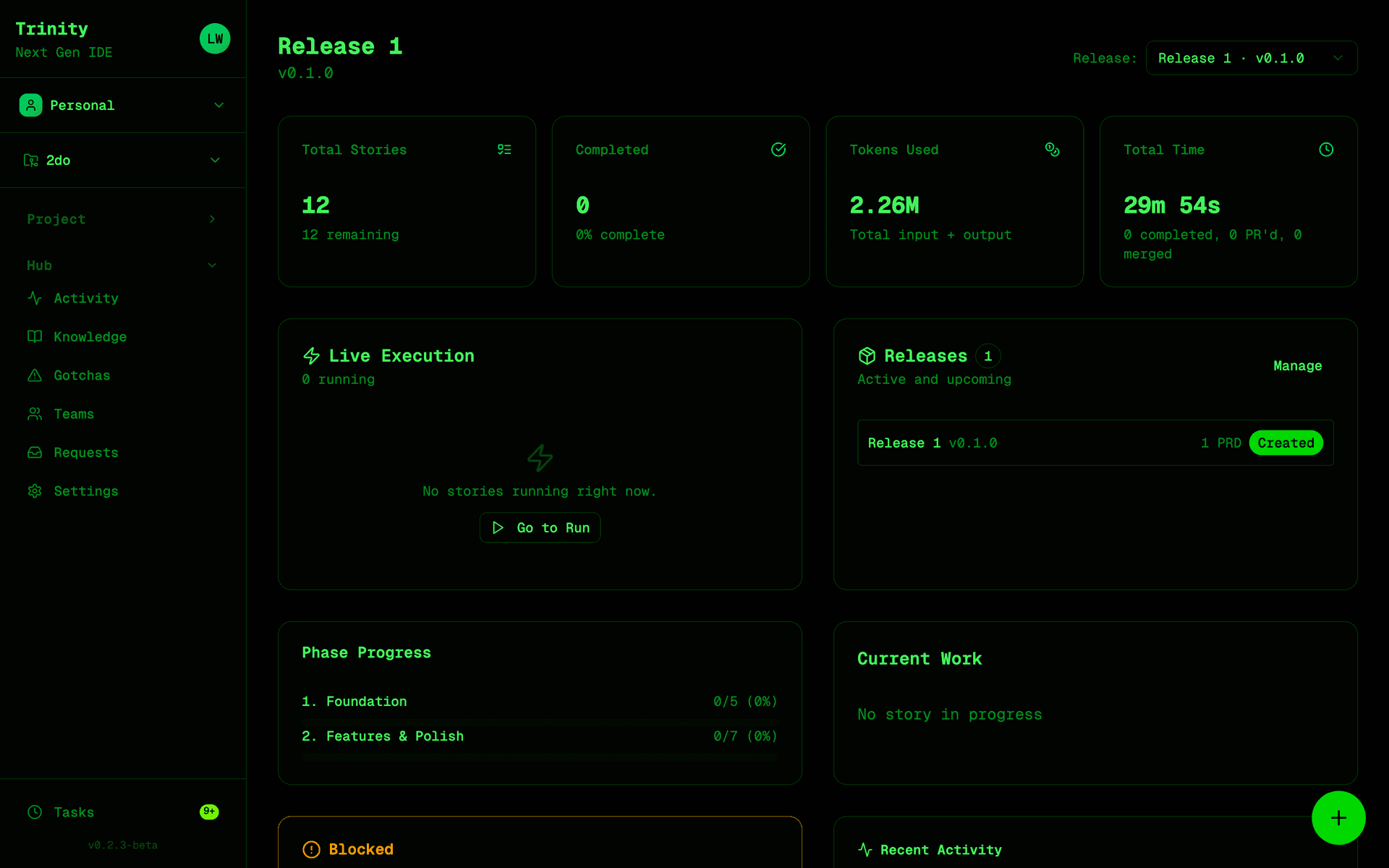Viewport: 1389px width, 868px height.
Task: Click the Total Stories list icon
Action: [x=504, y=150]
